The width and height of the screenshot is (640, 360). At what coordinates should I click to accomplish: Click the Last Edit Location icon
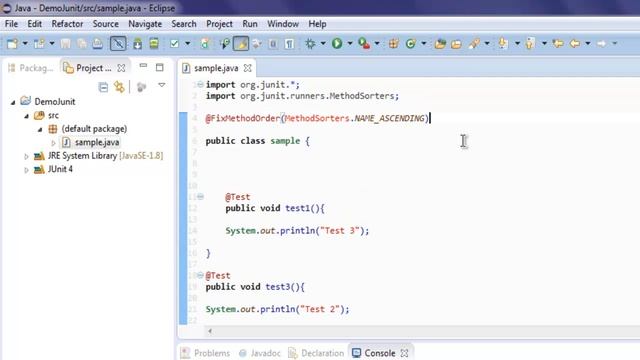[x=558, y=43]
